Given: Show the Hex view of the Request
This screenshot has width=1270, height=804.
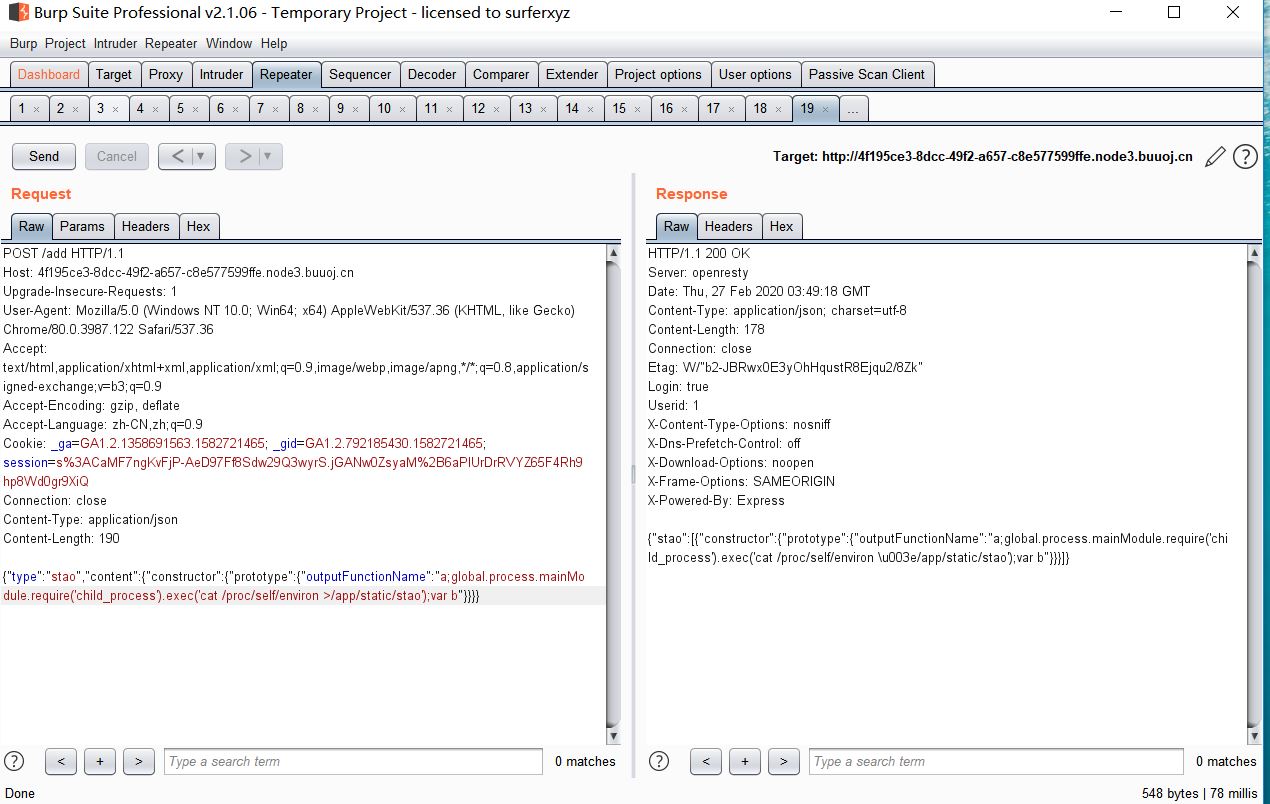Looking at the screenshot, I should click(199, 226).
